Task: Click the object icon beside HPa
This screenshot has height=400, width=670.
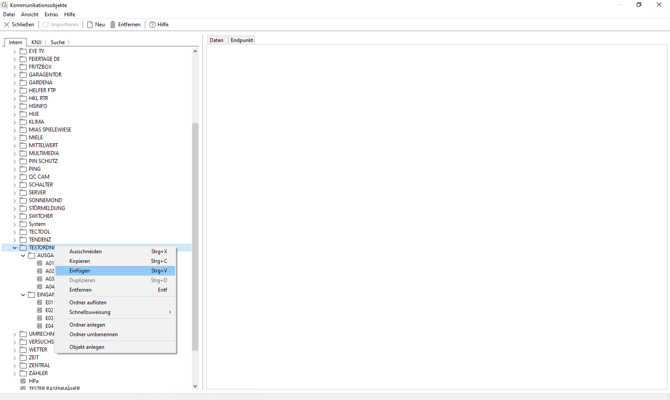Action: [23, 381]
